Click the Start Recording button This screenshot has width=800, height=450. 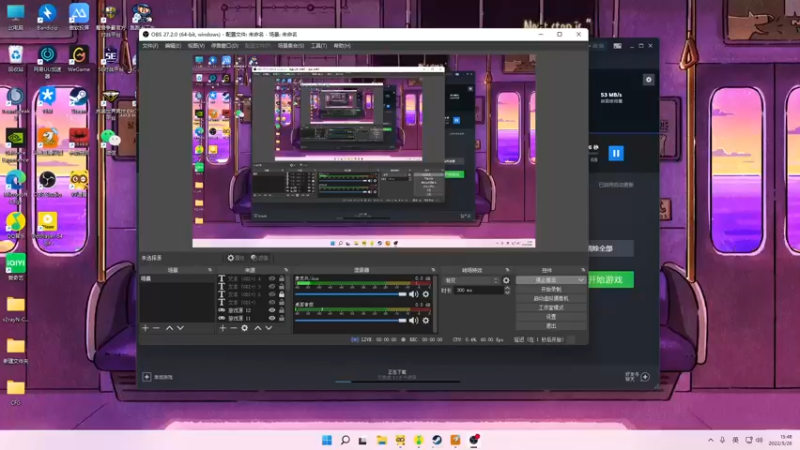click(551, 289)
